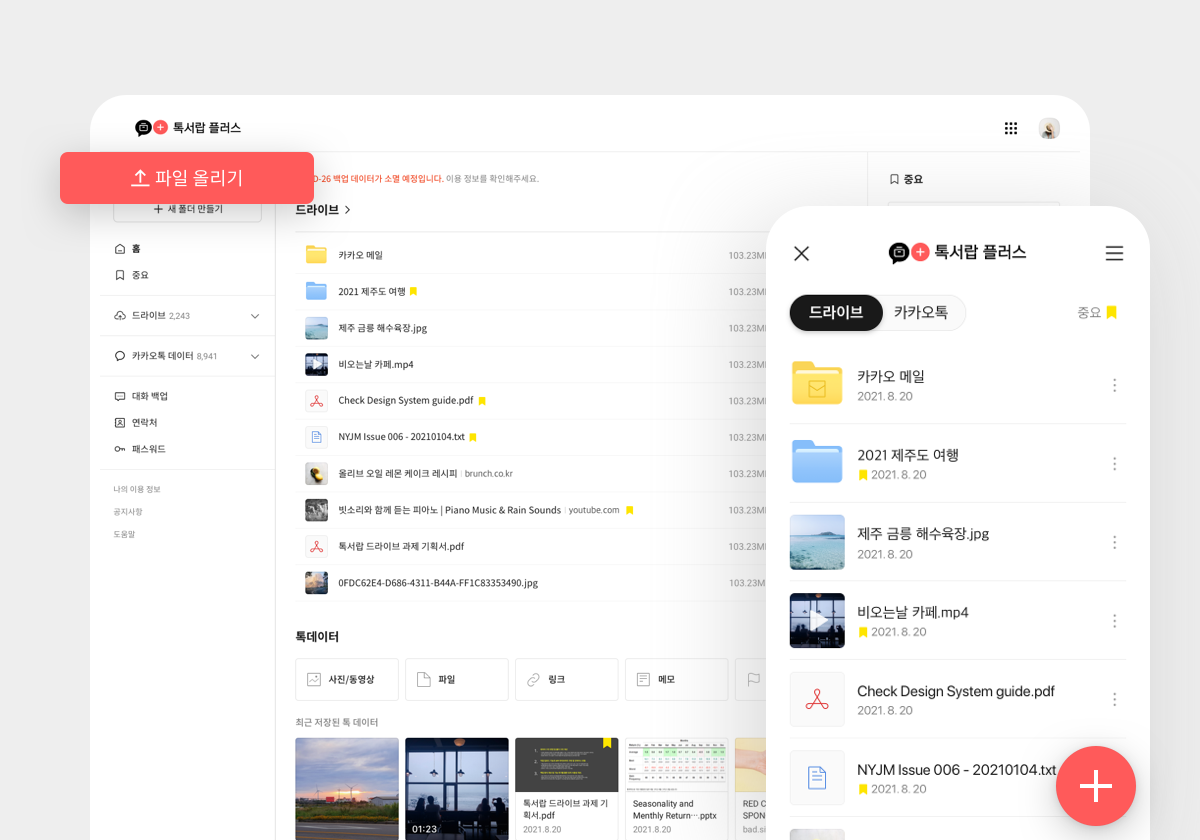Open 대화 백업 in the sidebar
Viewport: 1200px width, 840px height.
coord(141,396)
